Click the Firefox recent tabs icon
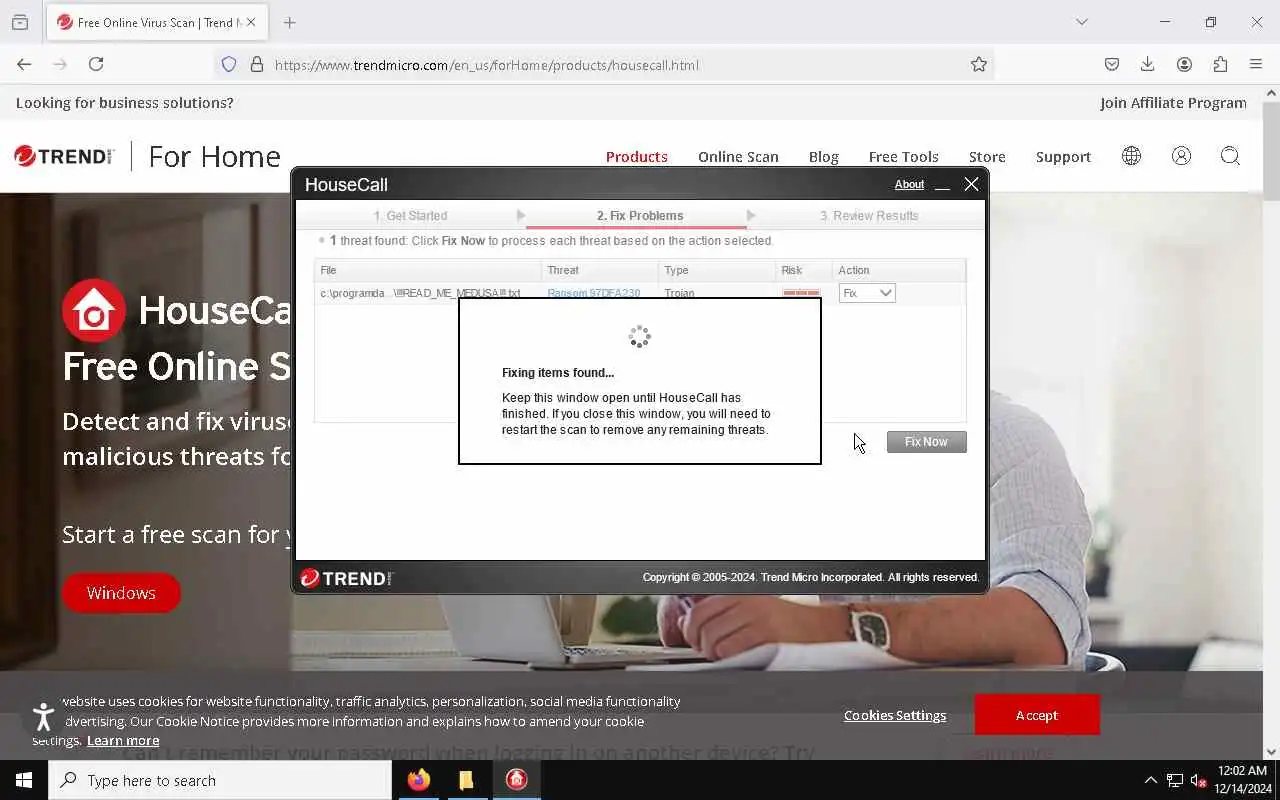 pos(20,22)
